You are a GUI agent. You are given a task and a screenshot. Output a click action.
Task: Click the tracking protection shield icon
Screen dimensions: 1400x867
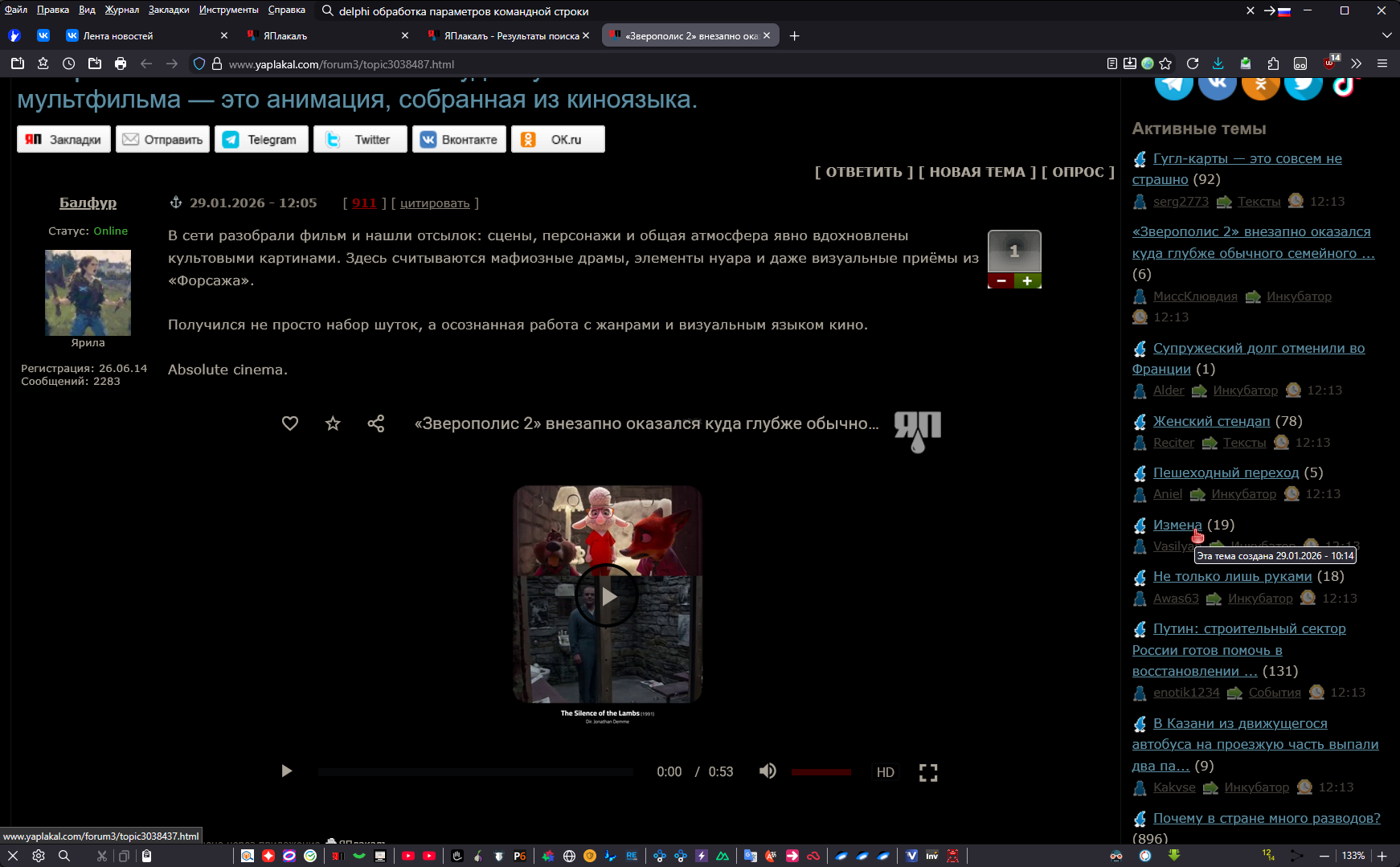click(x=199, y=64)
